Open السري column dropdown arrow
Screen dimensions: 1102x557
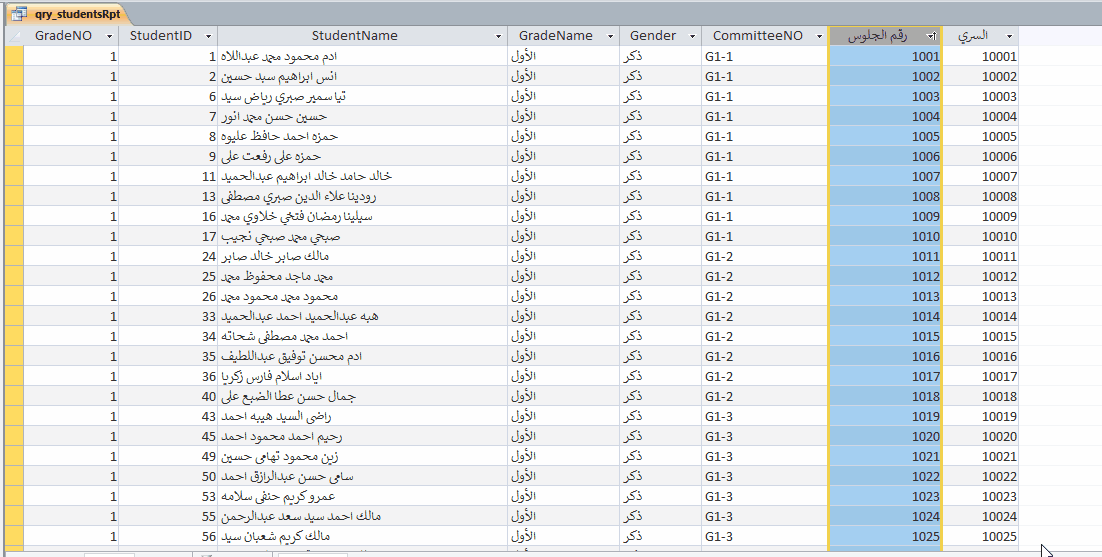click(x=1009, y=36)
